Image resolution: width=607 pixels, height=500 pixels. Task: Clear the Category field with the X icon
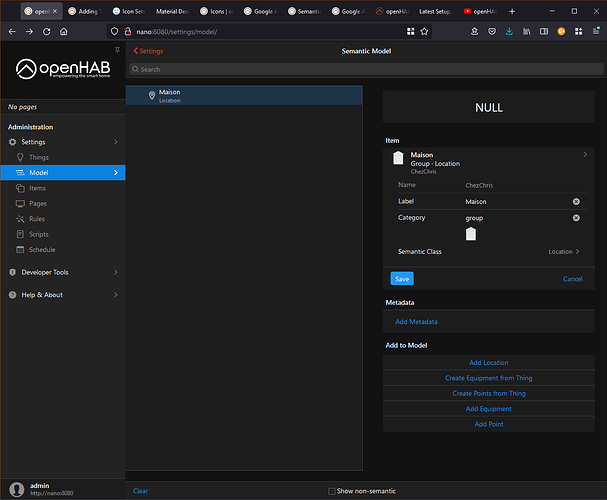tap(576, 218)
